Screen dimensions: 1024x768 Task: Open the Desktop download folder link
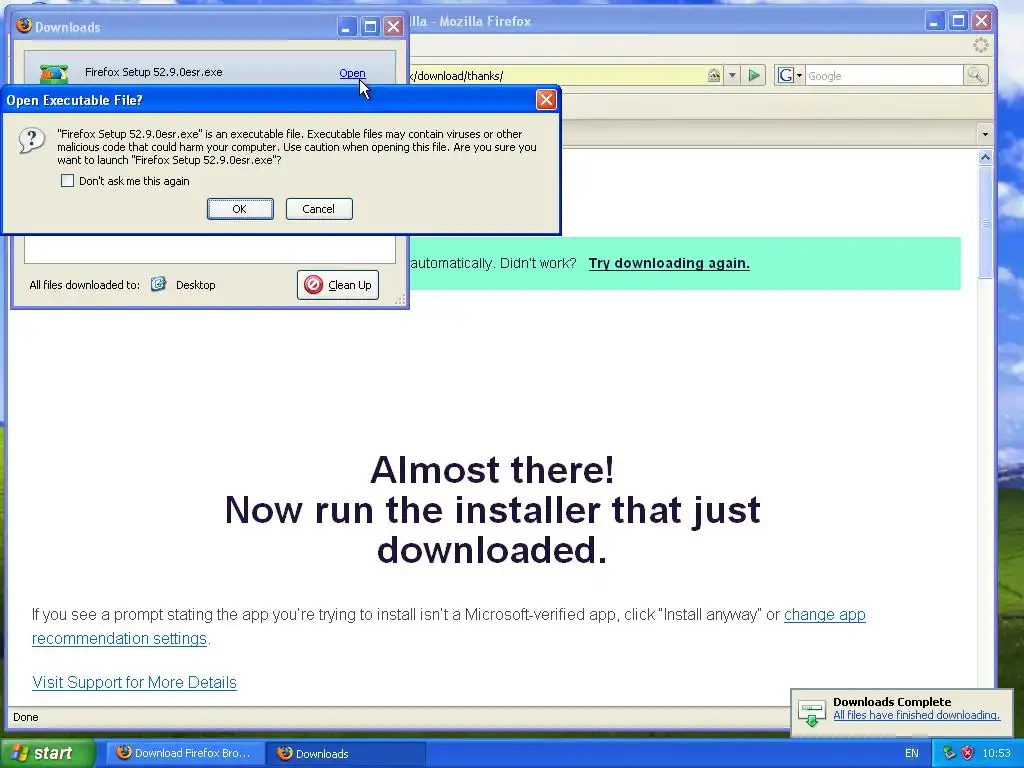(x=195, y=285)
